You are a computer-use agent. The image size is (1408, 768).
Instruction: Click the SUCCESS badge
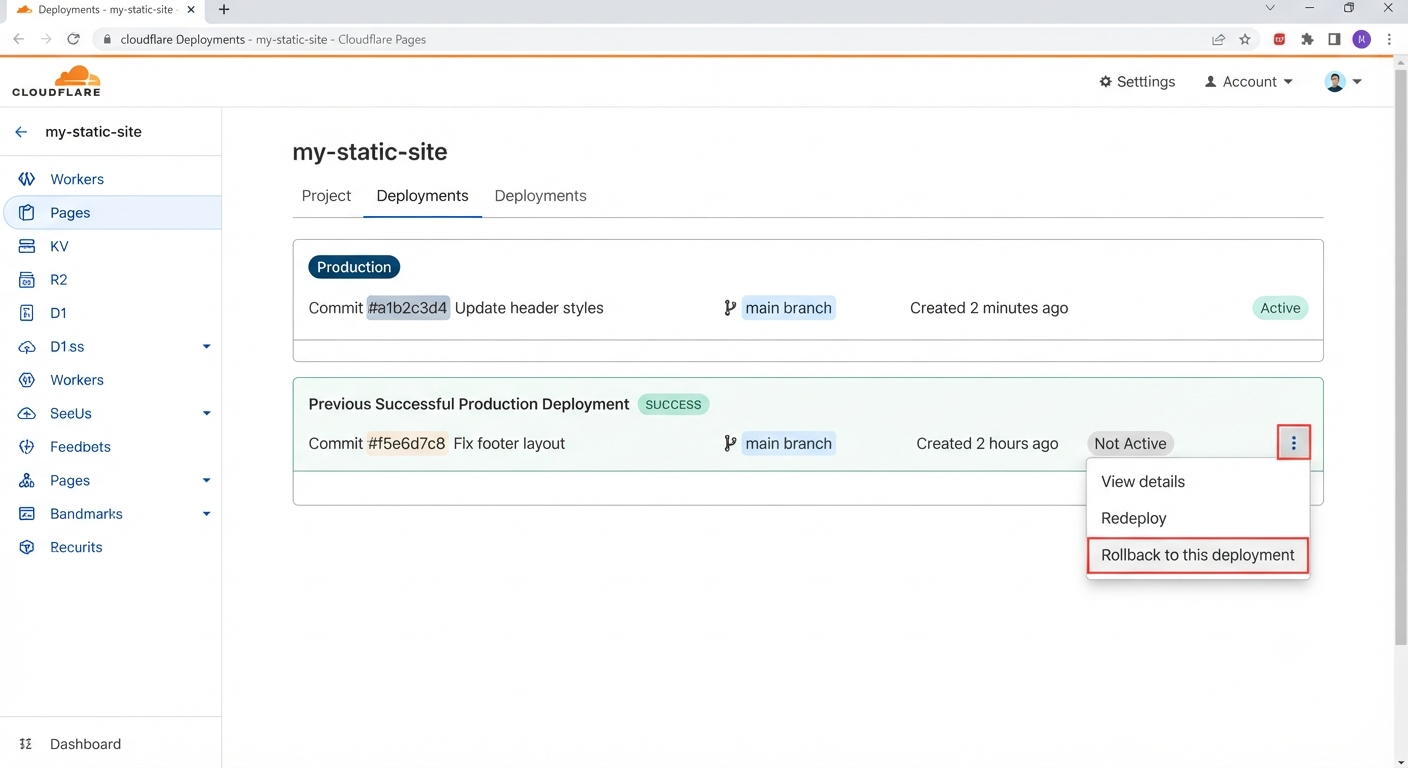[x=673, y=405]
